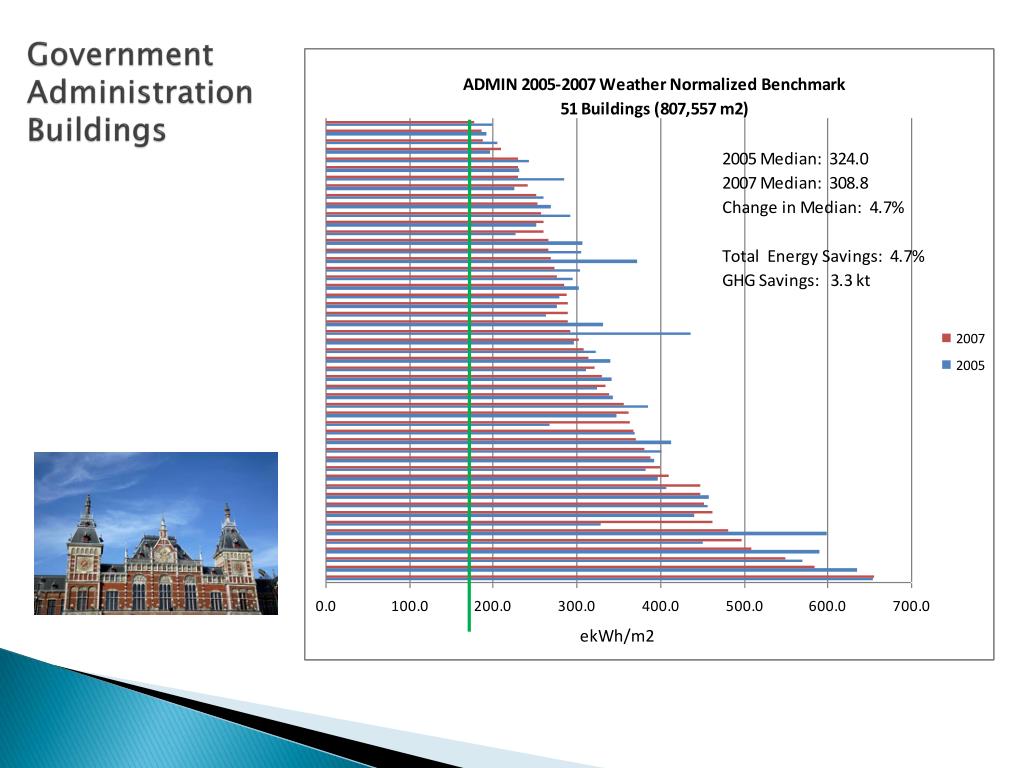Screen dimensions: 1024x768
Task: Select the 2005 legend label
Action: (970, 365)
